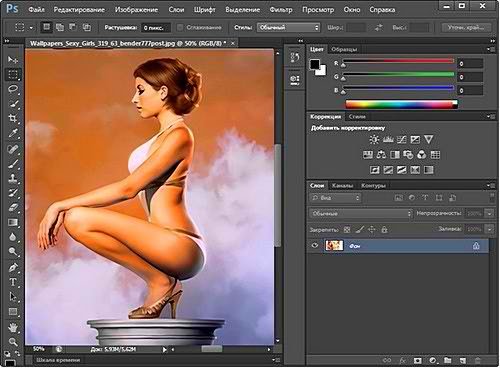Open the Файл menu
The height and width of the screenshot is (368, 500).
coord(36,10)
